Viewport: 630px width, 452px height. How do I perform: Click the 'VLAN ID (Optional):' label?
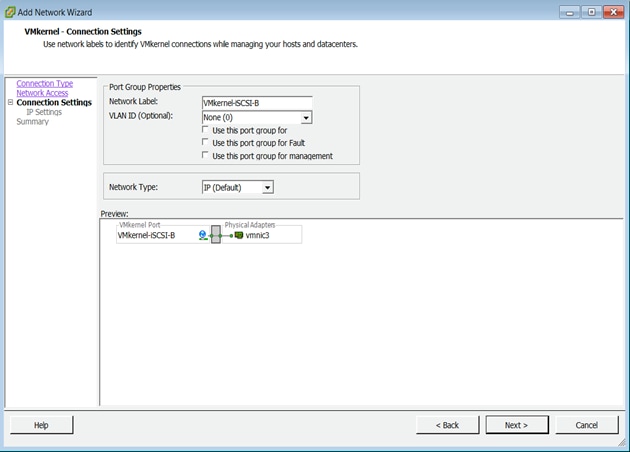tap(141, 116)
